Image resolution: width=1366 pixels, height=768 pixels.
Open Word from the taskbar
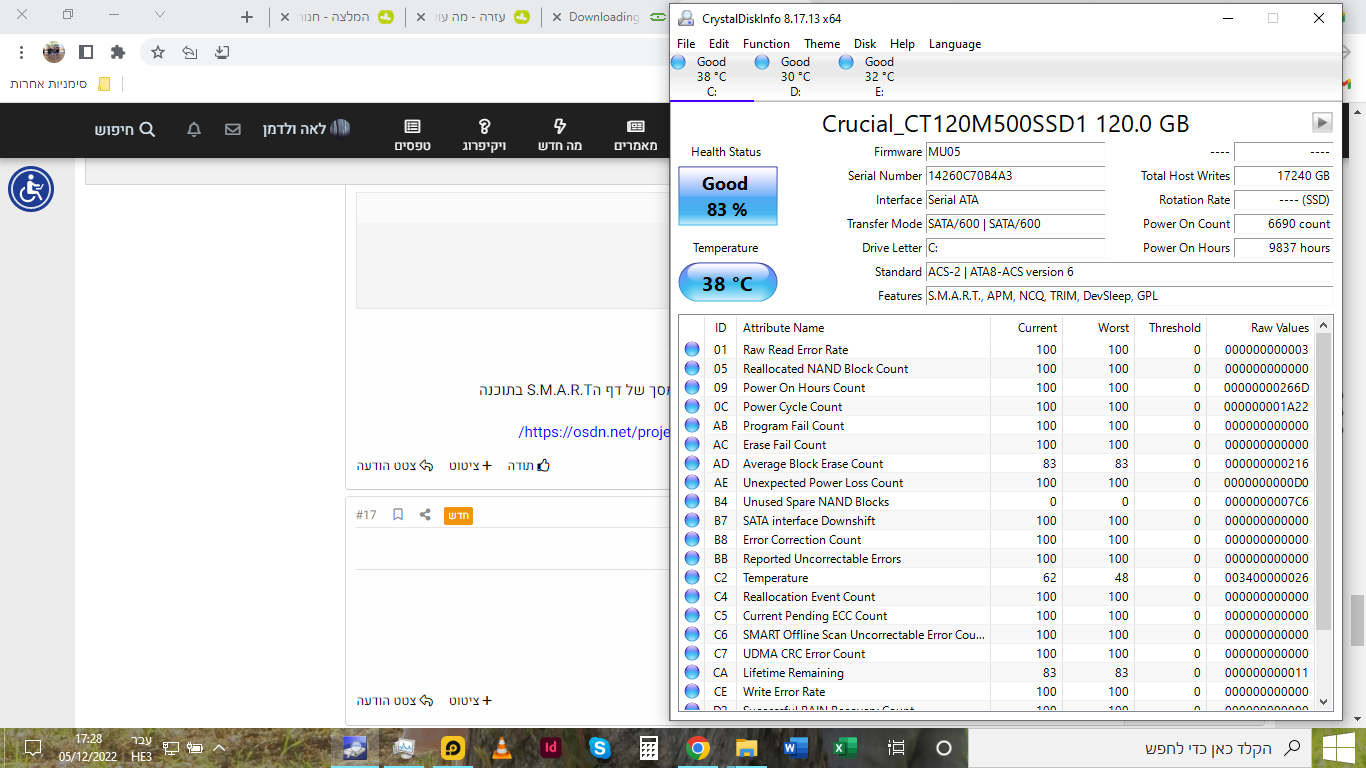pos(796,747)
